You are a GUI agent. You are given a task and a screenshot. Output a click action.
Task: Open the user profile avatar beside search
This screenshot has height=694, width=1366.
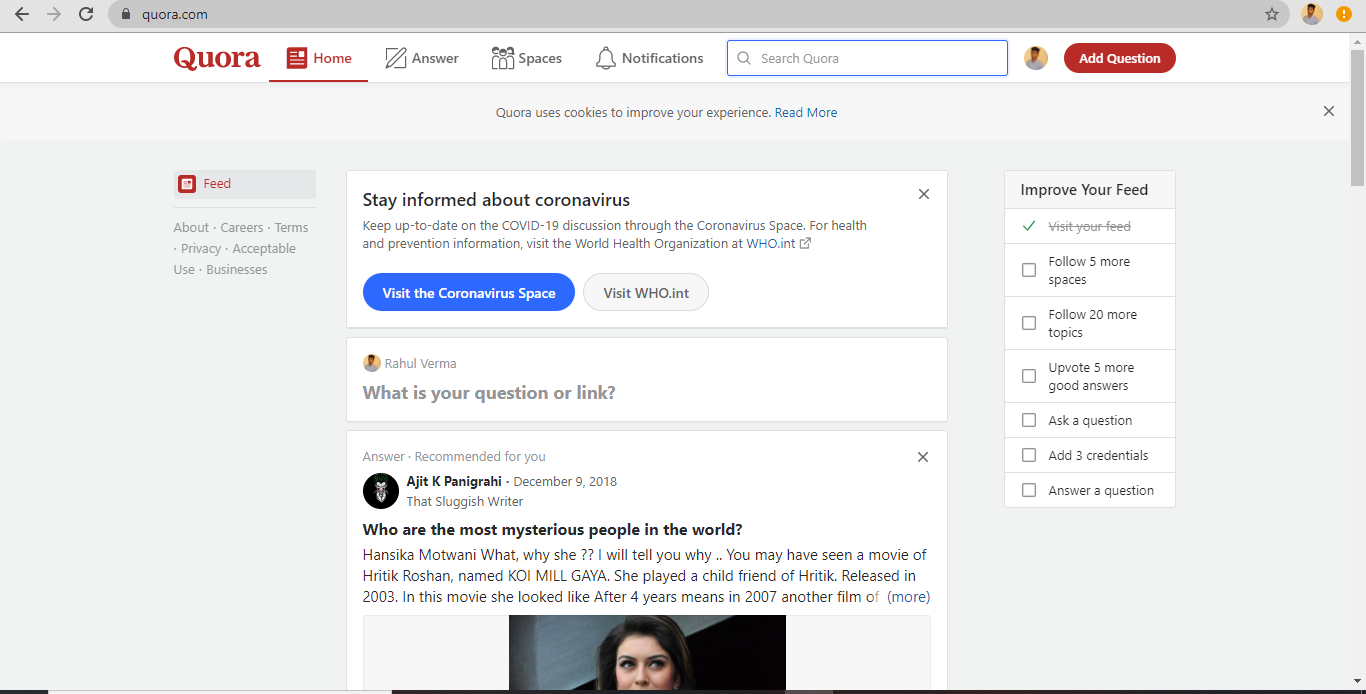coord(1036,58)
